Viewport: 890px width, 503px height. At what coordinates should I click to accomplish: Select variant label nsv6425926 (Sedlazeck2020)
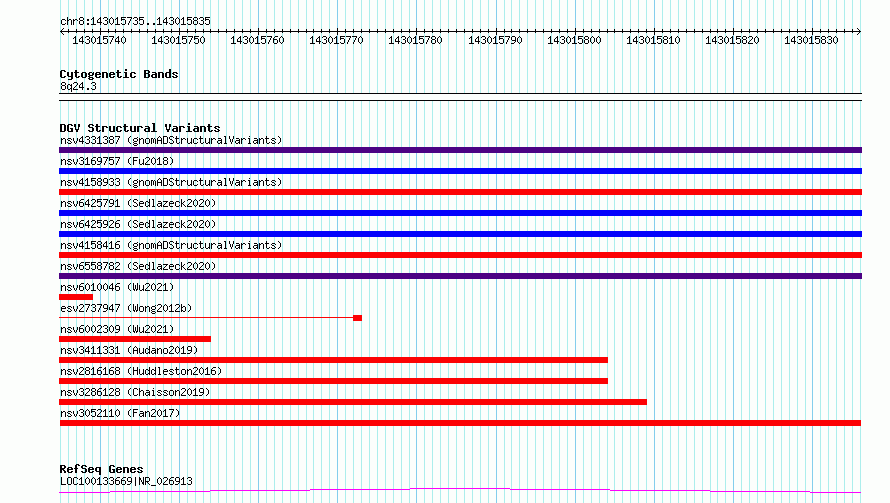point(138,224)
